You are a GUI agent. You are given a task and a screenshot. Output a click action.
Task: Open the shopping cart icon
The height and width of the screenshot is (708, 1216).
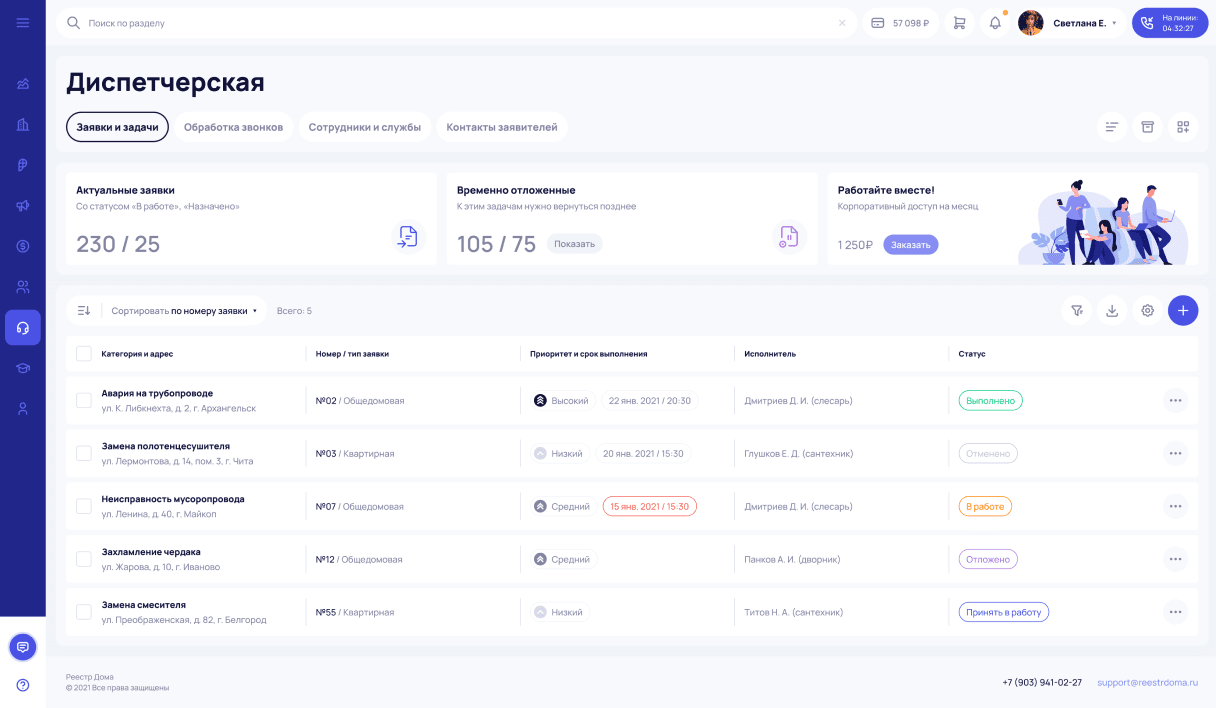coord(959,23)
